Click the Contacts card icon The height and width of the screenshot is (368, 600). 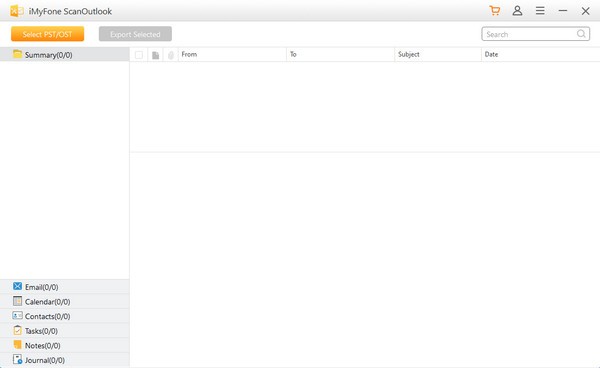click(17, 316)
